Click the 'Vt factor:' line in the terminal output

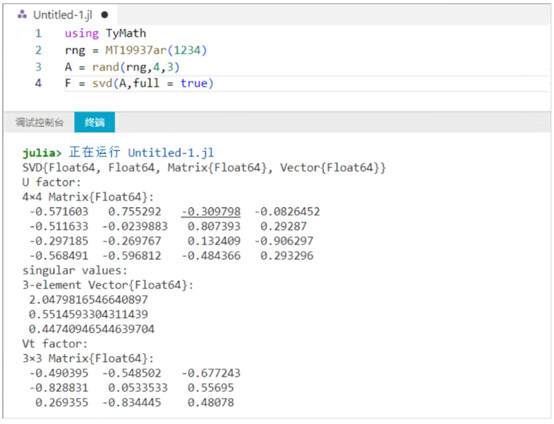click(x=54, y=343)
